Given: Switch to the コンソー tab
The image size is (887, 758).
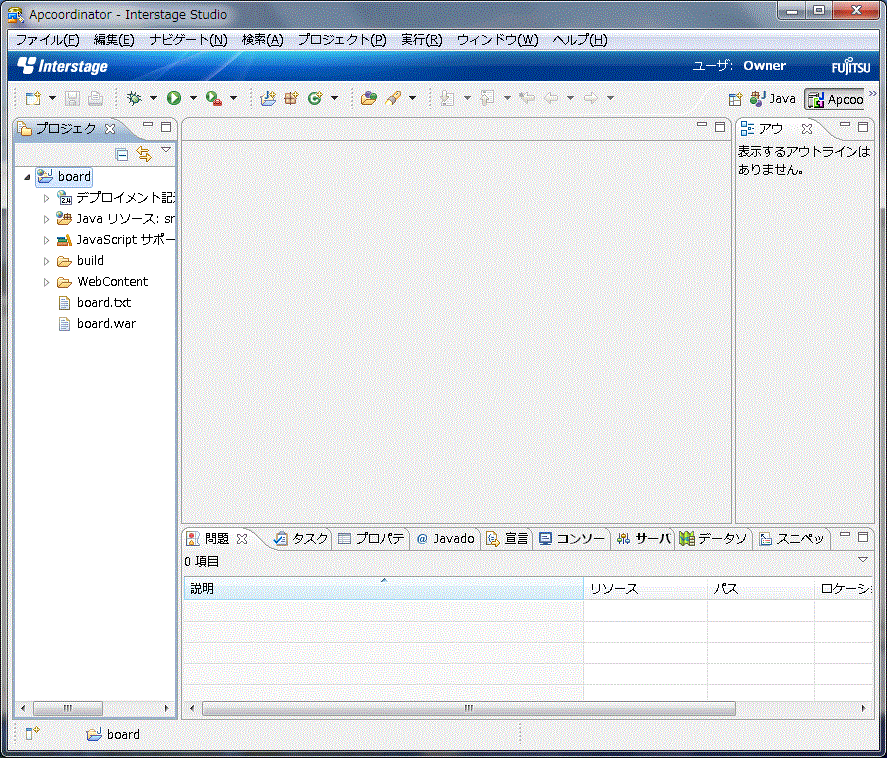Looking at the screenshot, I should click(572, 538).
